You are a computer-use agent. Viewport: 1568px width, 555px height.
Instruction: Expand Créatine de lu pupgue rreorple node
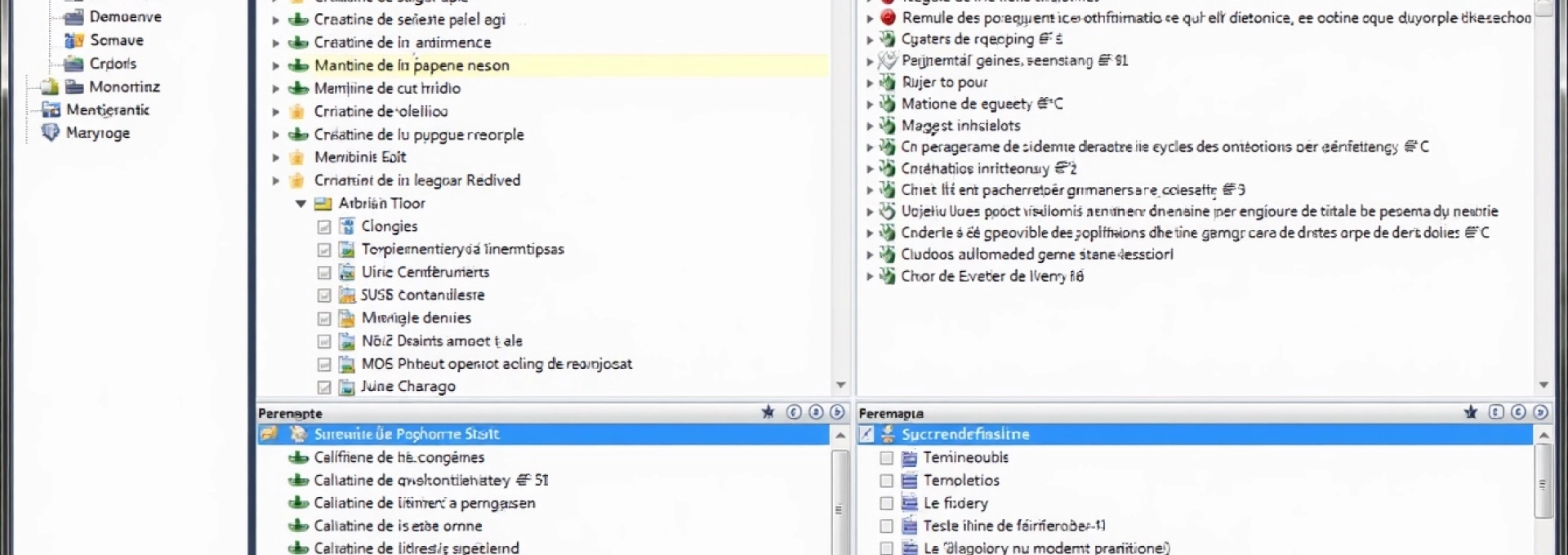pos(275,135)
